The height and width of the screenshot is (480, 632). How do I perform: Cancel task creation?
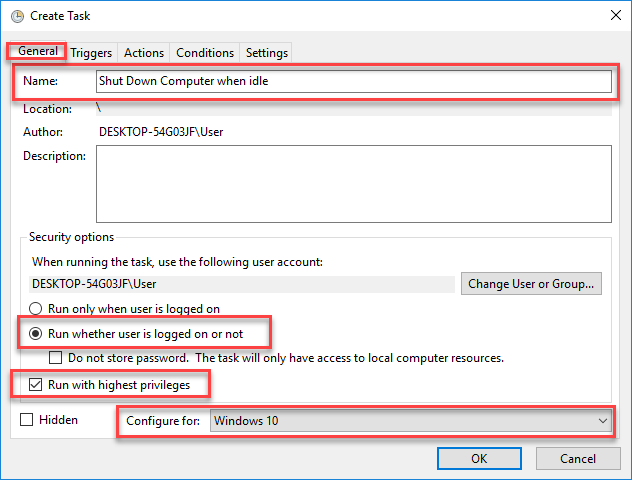click(578, 459)
